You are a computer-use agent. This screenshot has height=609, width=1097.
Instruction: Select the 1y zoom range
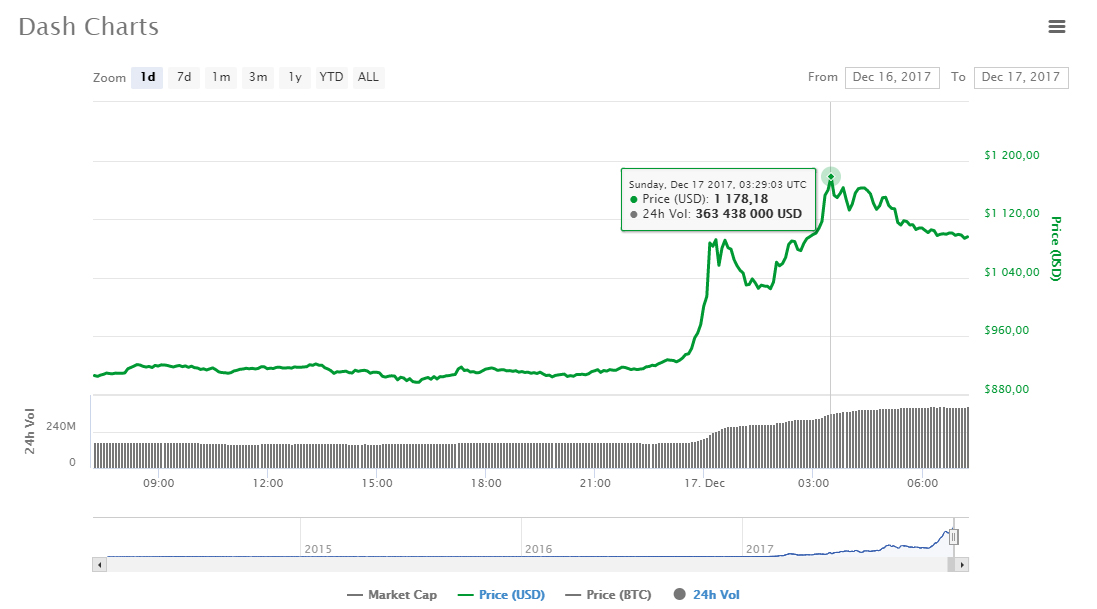tap(294, 77)
